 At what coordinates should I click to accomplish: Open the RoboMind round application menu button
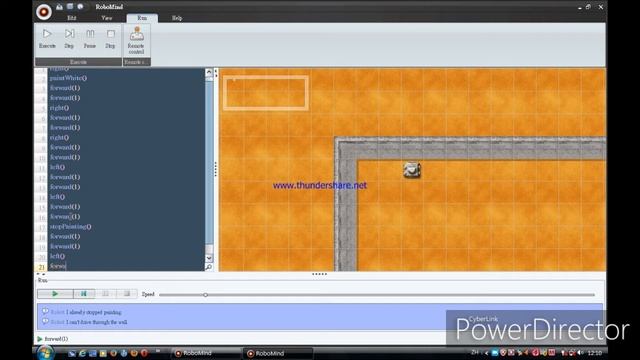click(x=44, y=11)
